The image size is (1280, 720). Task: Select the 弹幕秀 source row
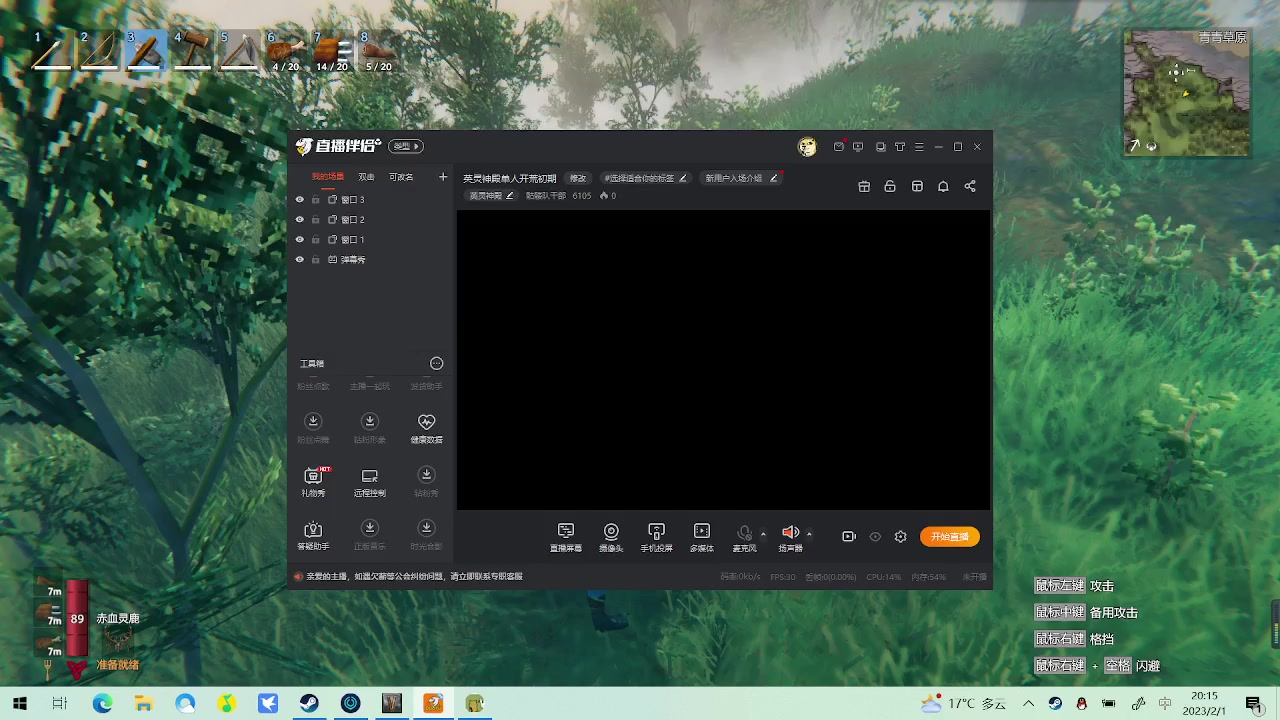[370, 260]
